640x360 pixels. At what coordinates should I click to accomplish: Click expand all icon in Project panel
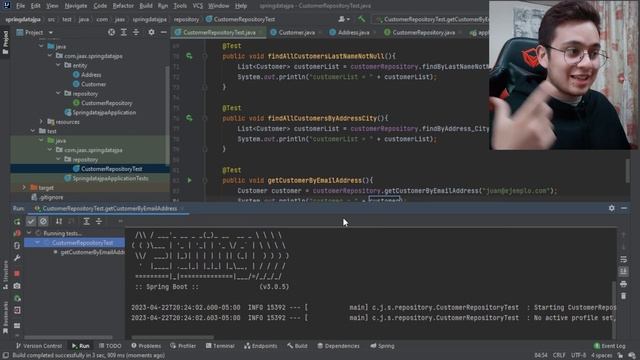pos(124,32)
